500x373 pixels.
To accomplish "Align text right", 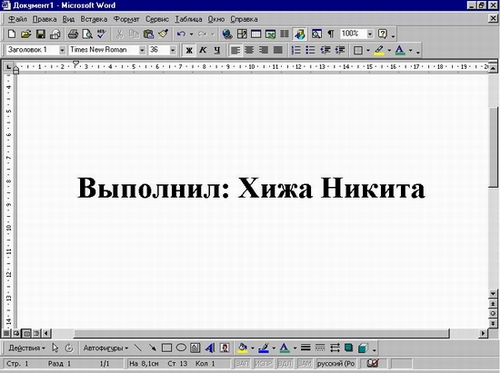I will pyautogui.click(x=264, y=50).
